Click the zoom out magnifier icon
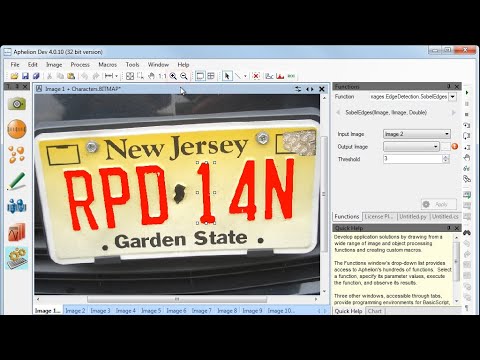 click(184, 76)
